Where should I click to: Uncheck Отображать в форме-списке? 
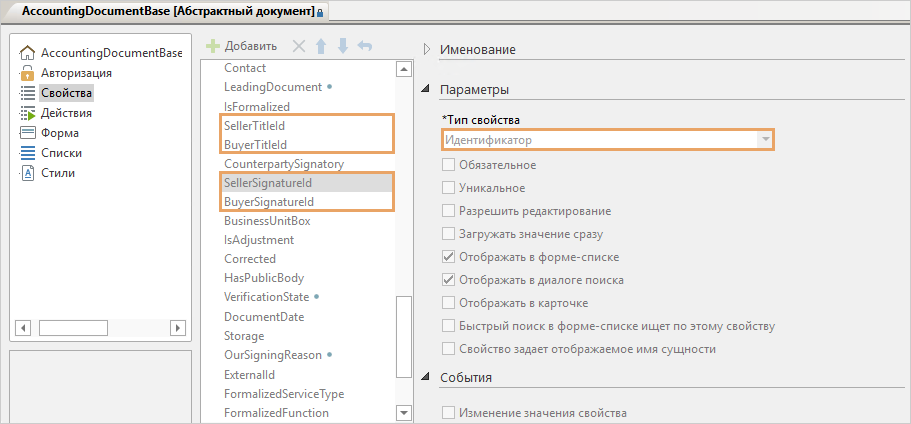click(x=449, y=256)
